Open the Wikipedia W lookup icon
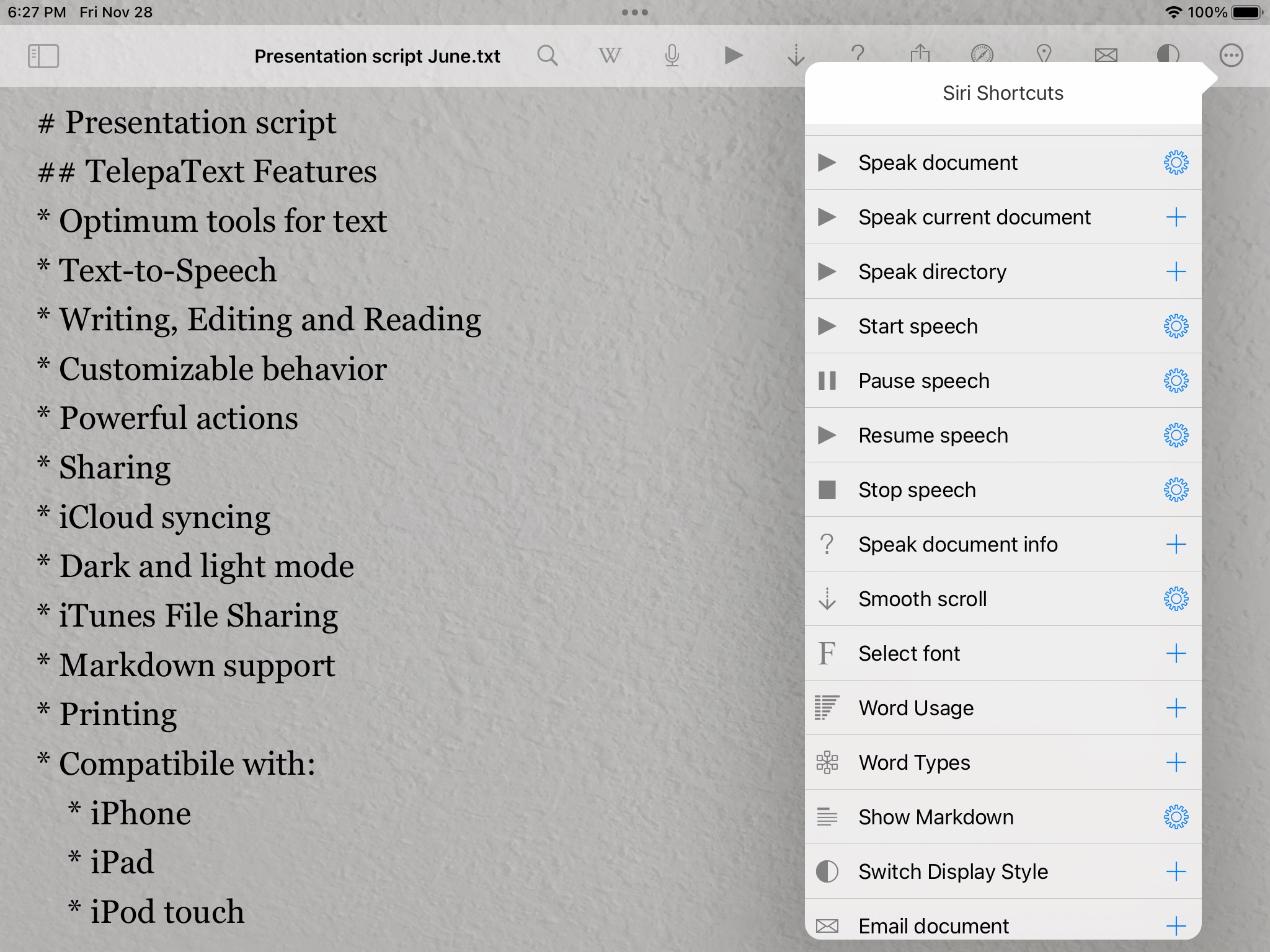Screen dimensions: 1270x952 [x=610, y=56]
